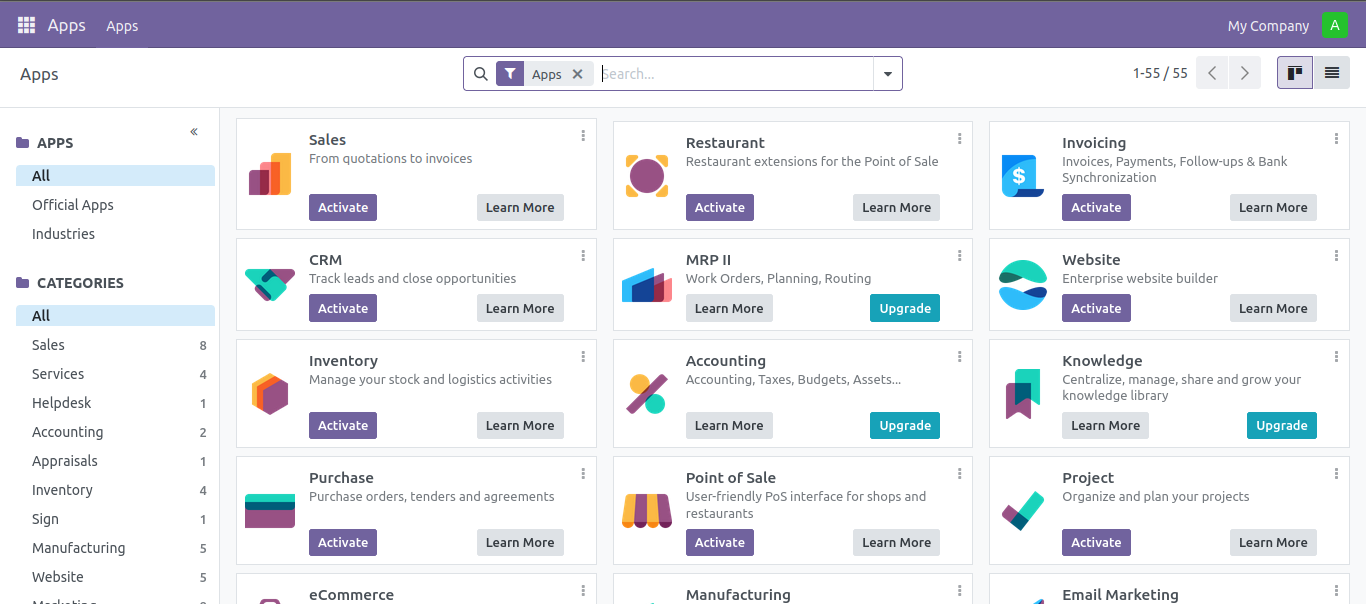Viewport: 1366px width, 604px height.
Task: Click the 1-55 / 55 pager counter
Action: pos(1160,73)
